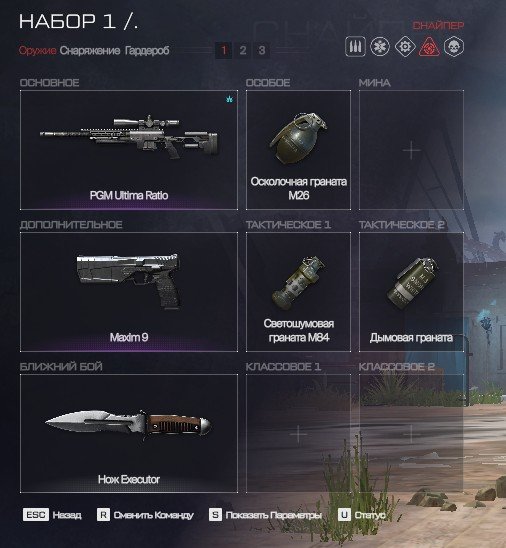Open the PGM Ultima Ratio weapon slot
Screen dimensions: 506x548
(x=129, y=150)
